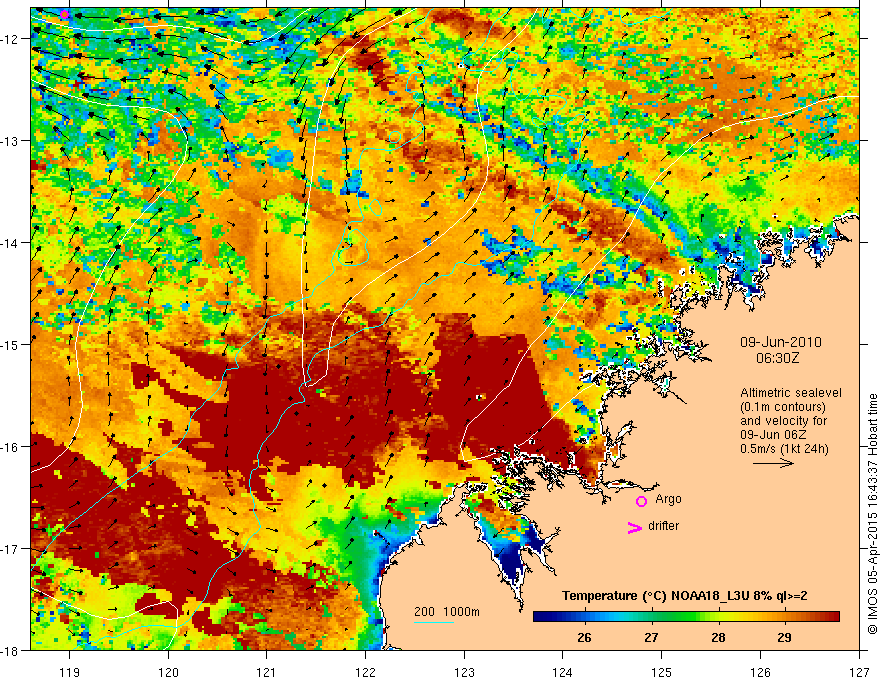Click 'Temperature (°C) NOAA18_L3U 8% ql>=2' title
The height and width of the screenshot is (680, 880).
click(x=685, y=596)
